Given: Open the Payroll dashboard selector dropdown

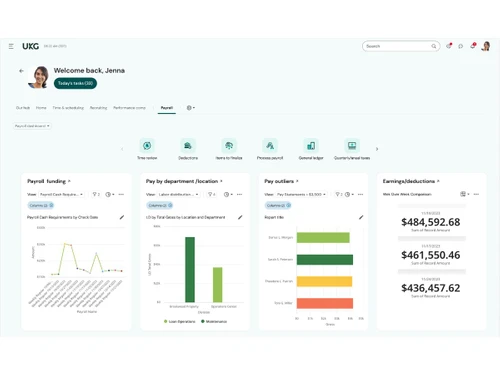Looking at the screenshot, I should 32,126.
